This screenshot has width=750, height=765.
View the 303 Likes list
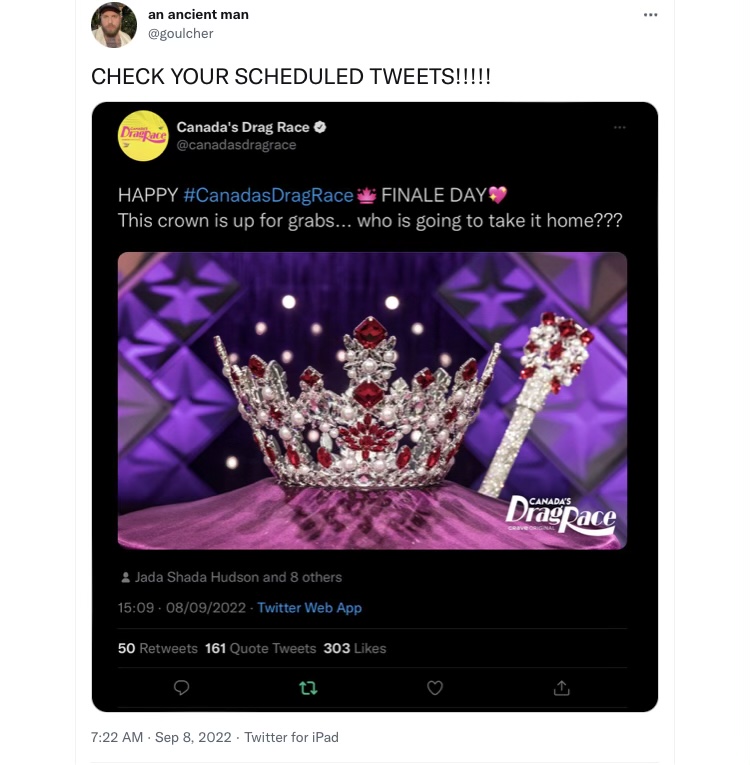pos(354,648)
